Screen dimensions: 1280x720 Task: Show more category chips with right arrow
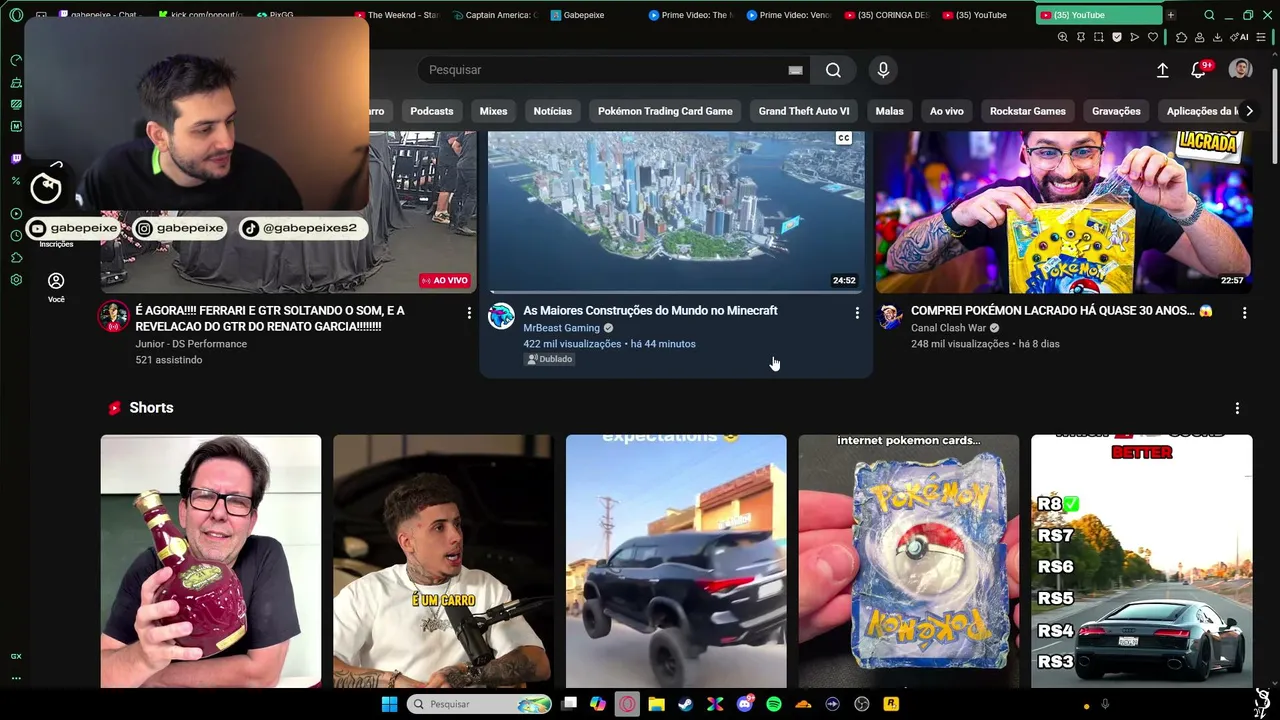click(1249, 111)
